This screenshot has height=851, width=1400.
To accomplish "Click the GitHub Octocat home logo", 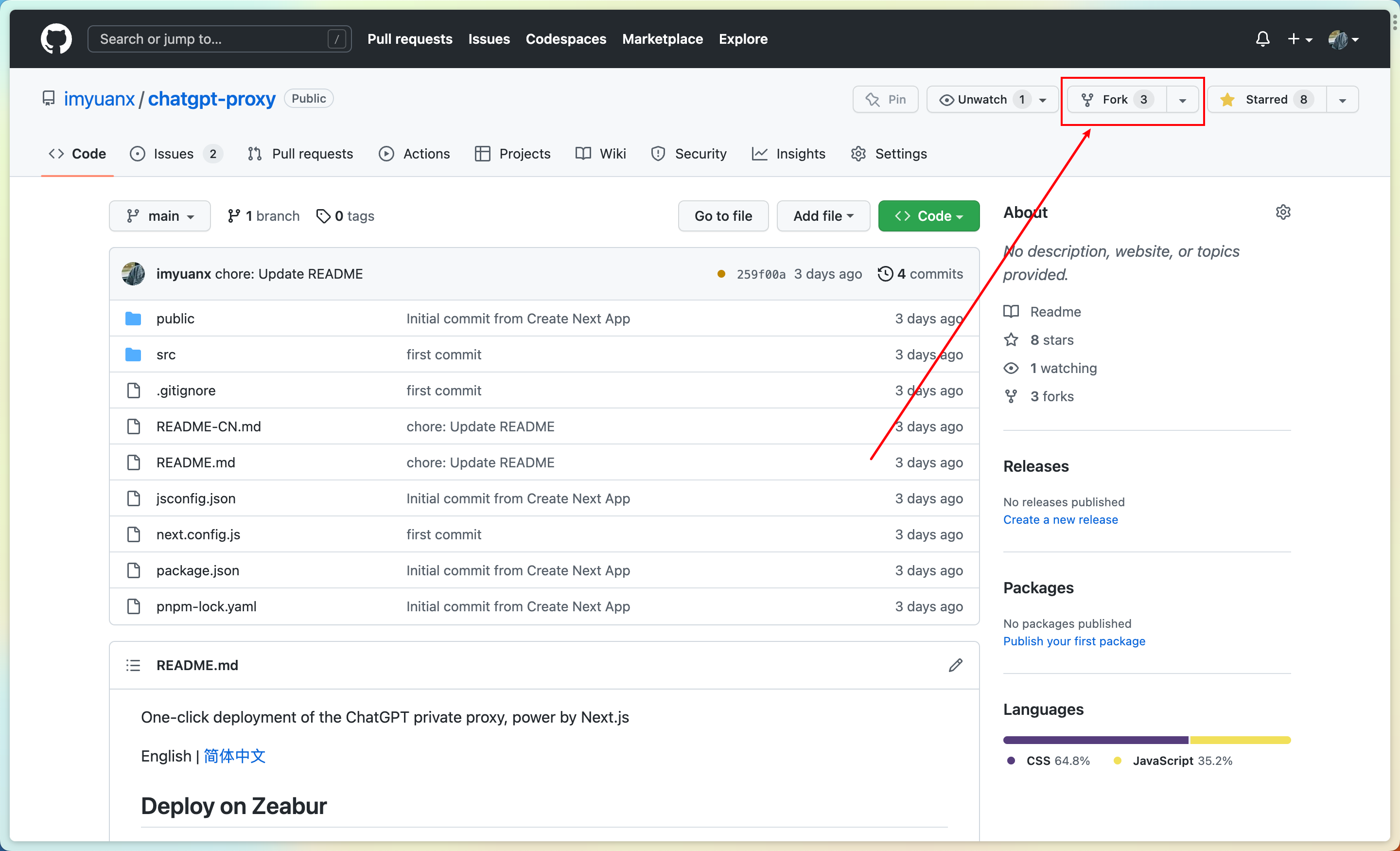I will click(56, 38).
